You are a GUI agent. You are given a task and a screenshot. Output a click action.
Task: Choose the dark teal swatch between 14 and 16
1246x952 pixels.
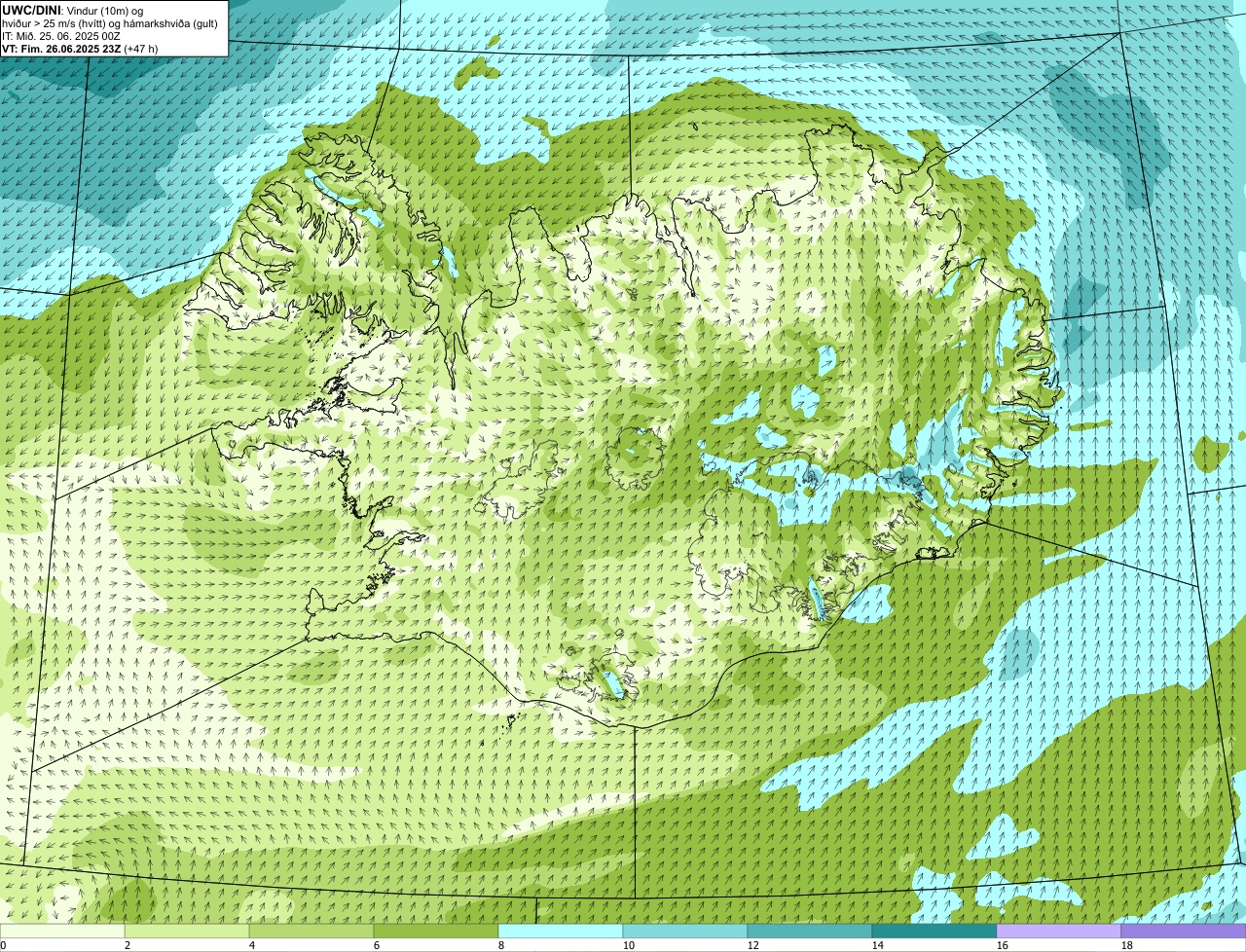(x=934, y=932)
